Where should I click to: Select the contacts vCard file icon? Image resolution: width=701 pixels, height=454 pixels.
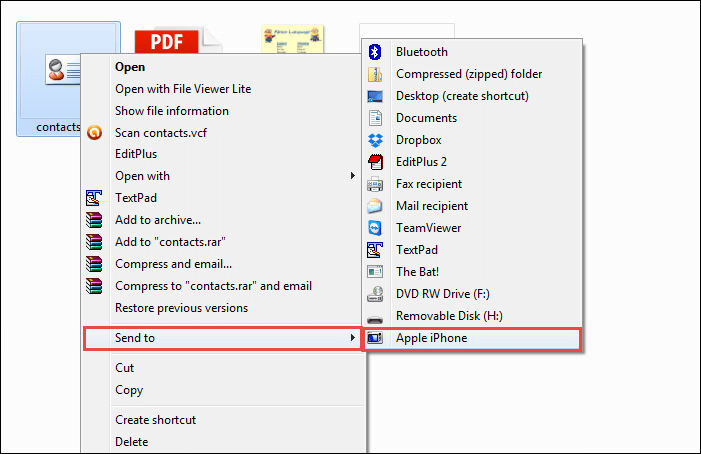[x=63, y=70]
